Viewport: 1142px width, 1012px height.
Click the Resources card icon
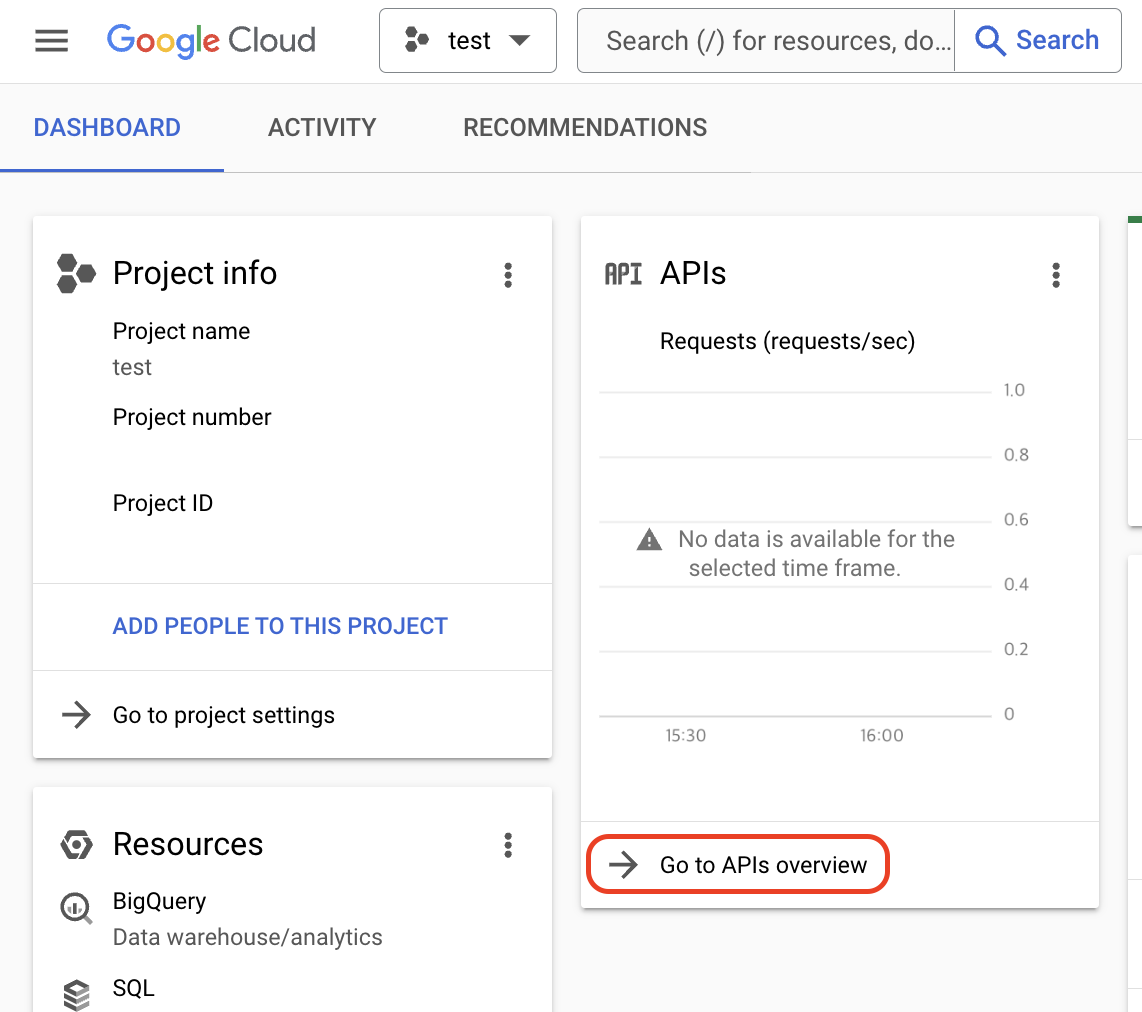pyautogui.click(x=76, y=845)
